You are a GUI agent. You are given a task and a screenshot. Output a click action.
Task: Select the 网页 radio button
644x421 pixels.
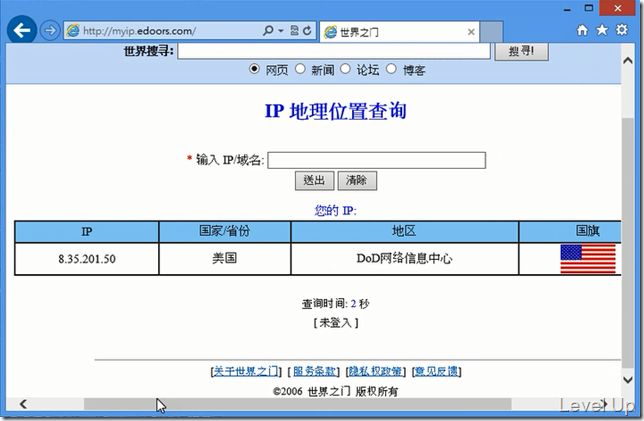click(254, 69)
